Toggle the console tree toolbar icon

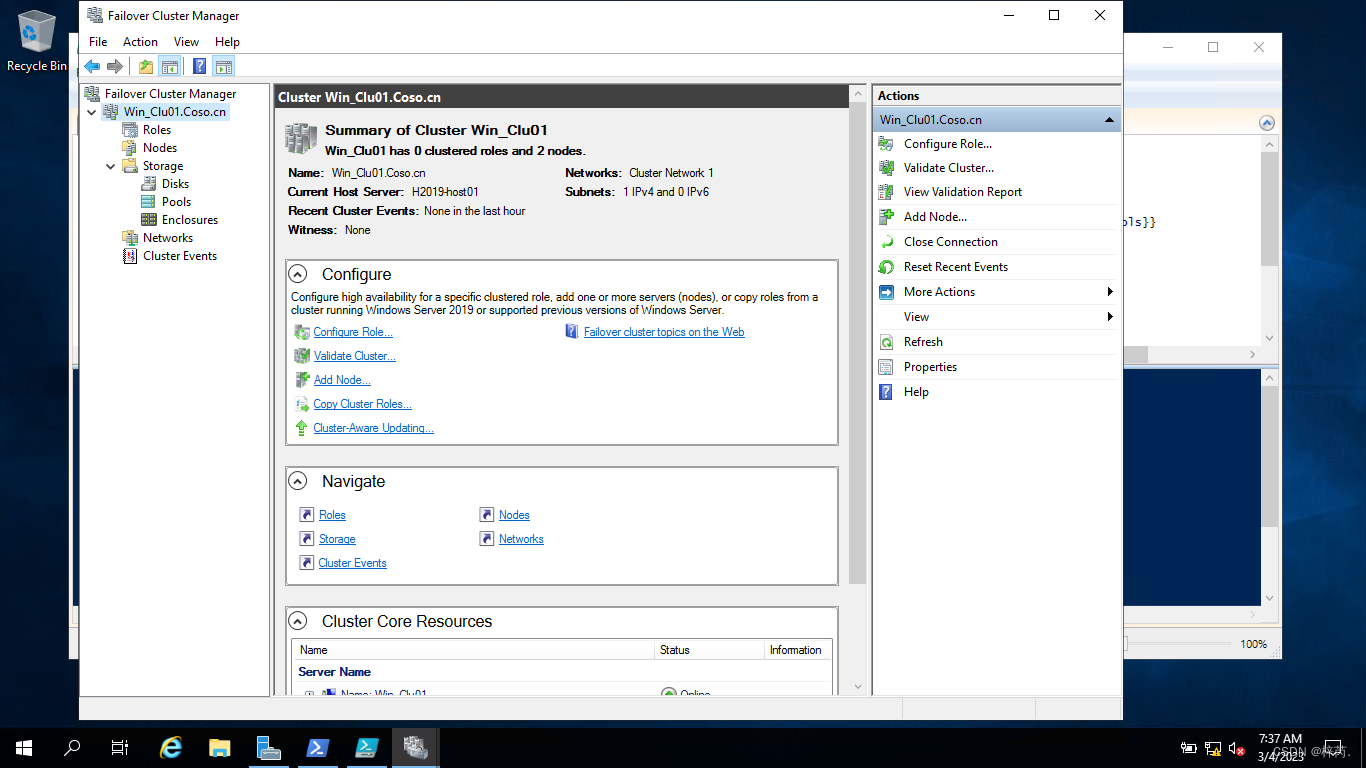[170, 67]
